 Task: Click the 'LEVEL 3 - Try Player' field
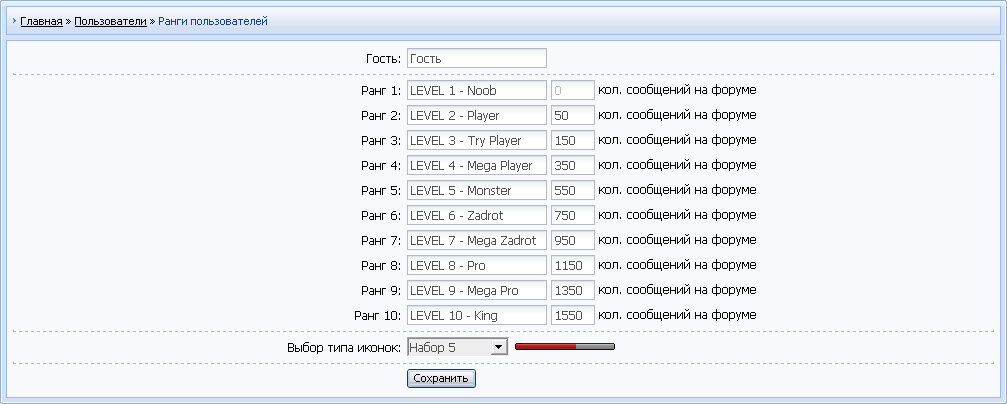476,140
